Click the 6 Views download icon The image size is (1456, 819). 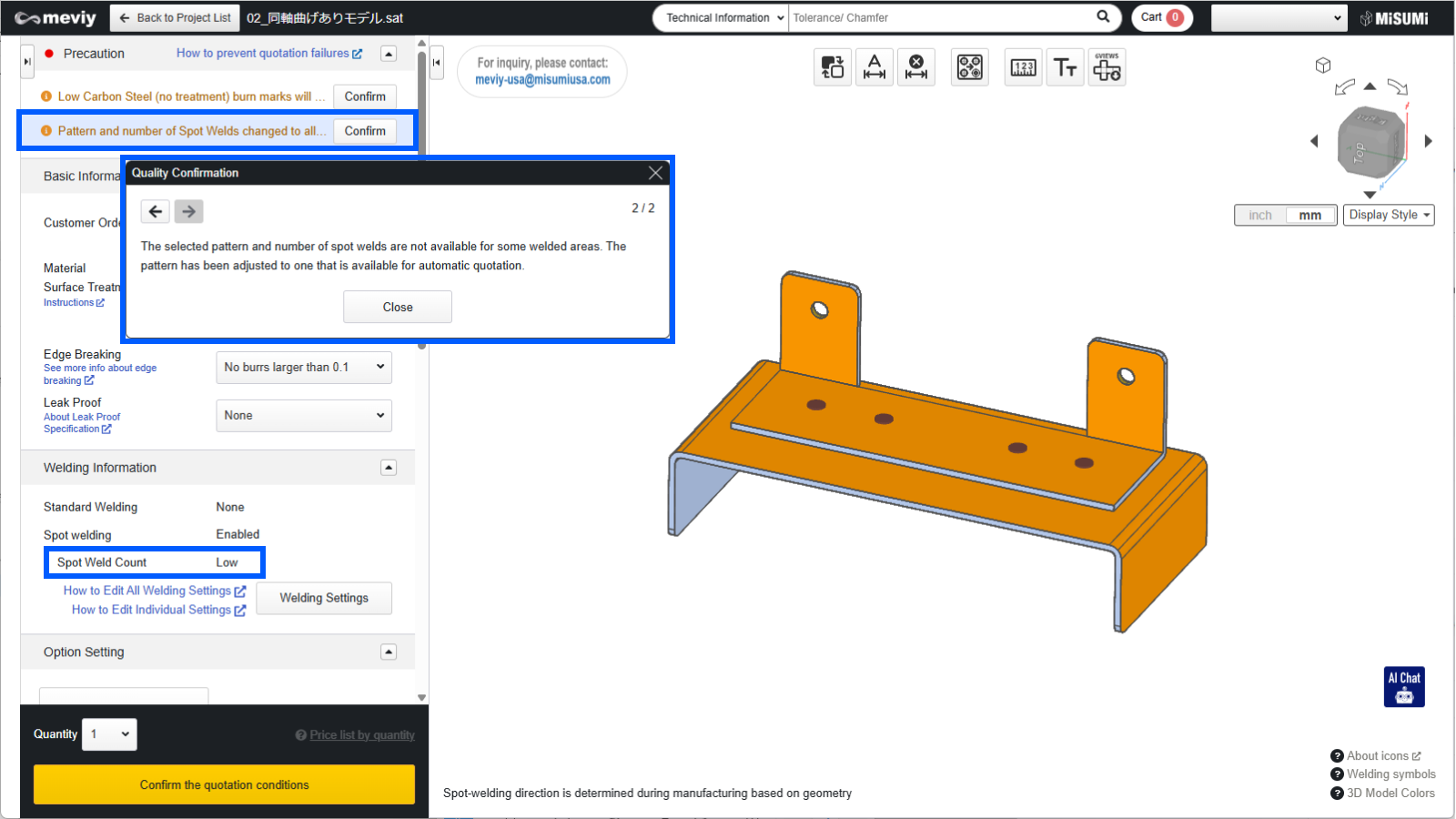click(x=1107, y=67)
